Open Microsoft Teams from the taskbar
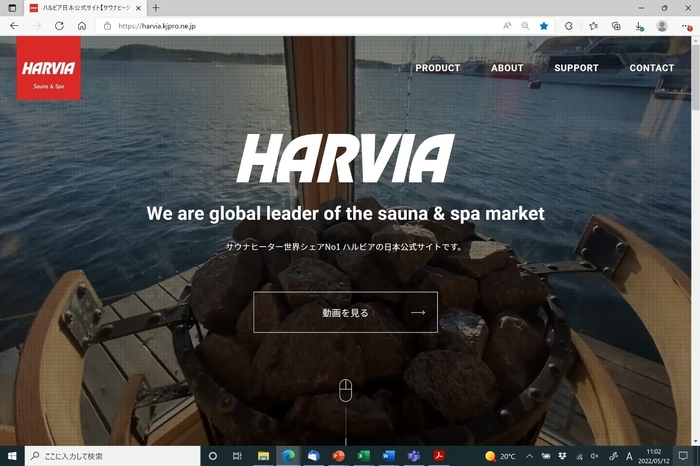Viewport: 700px width, 466px height. tap(412, 456)
